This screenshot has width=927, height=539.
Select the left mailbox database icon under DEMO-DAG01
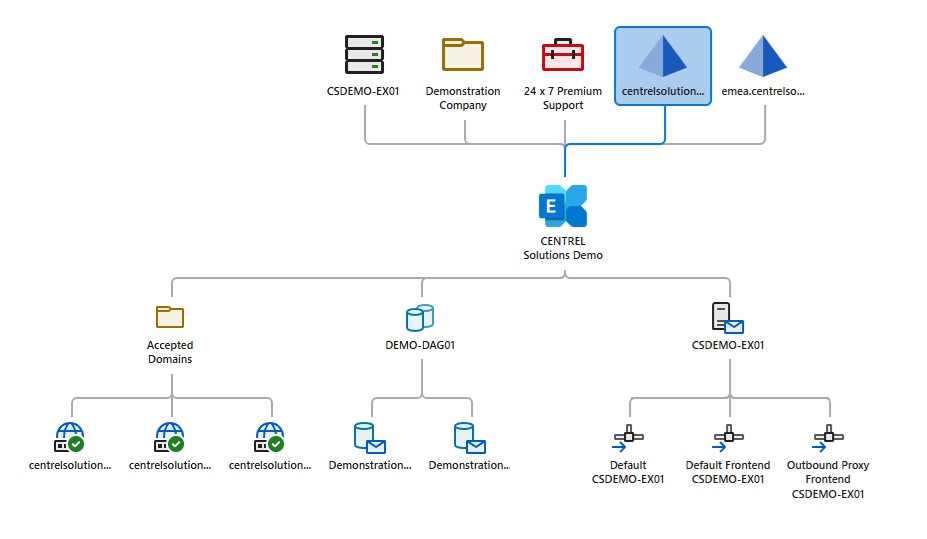tap(370, 438)
